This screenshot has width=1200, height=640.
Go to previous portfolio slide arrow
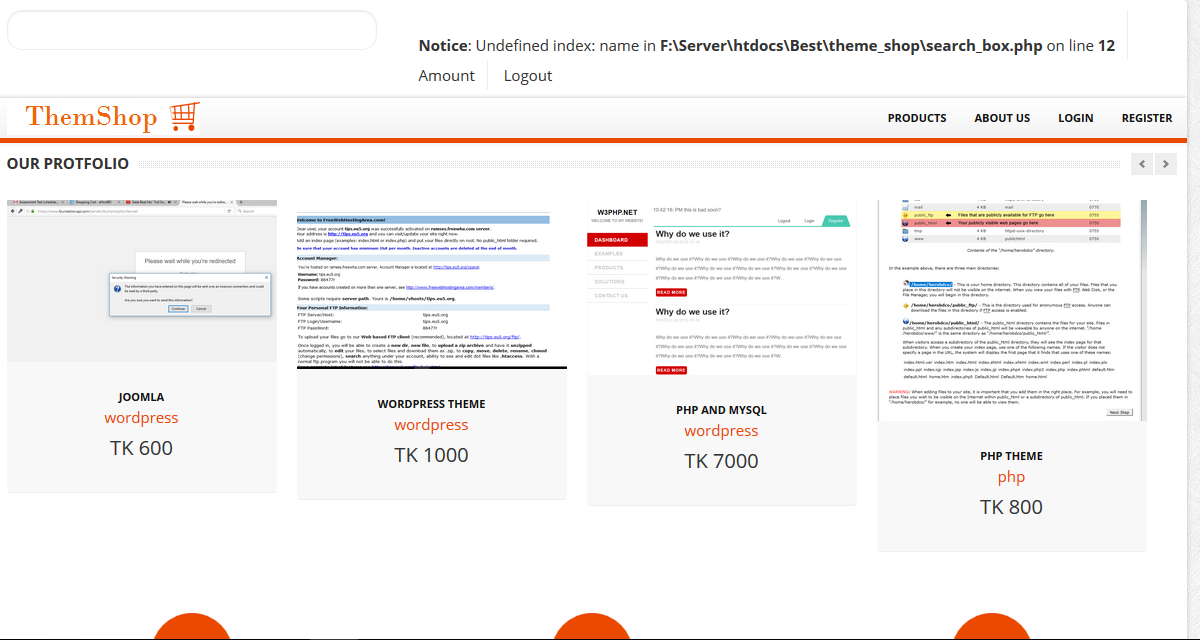click(1142, 163)
